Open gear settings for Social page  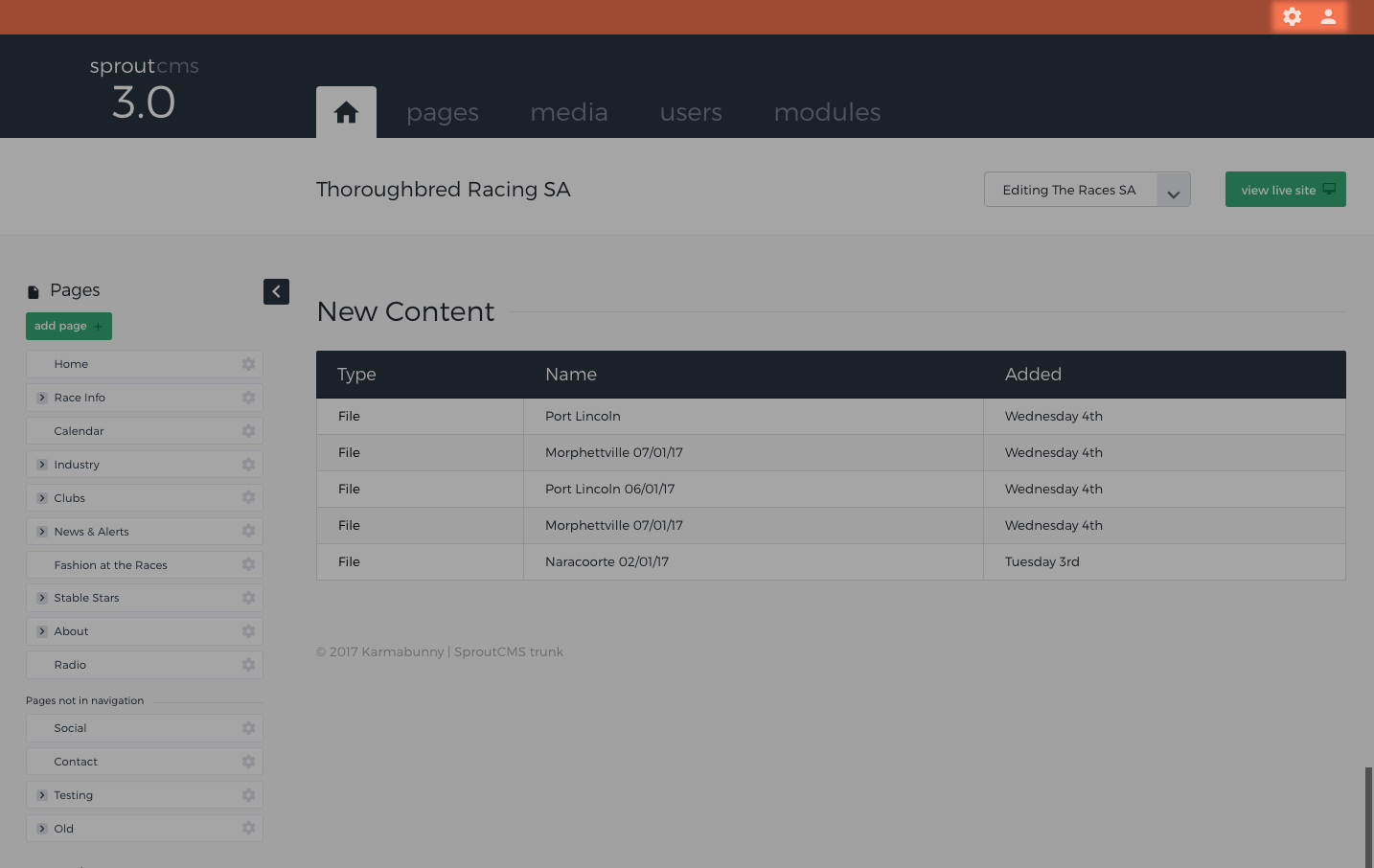tap(248, 728)
